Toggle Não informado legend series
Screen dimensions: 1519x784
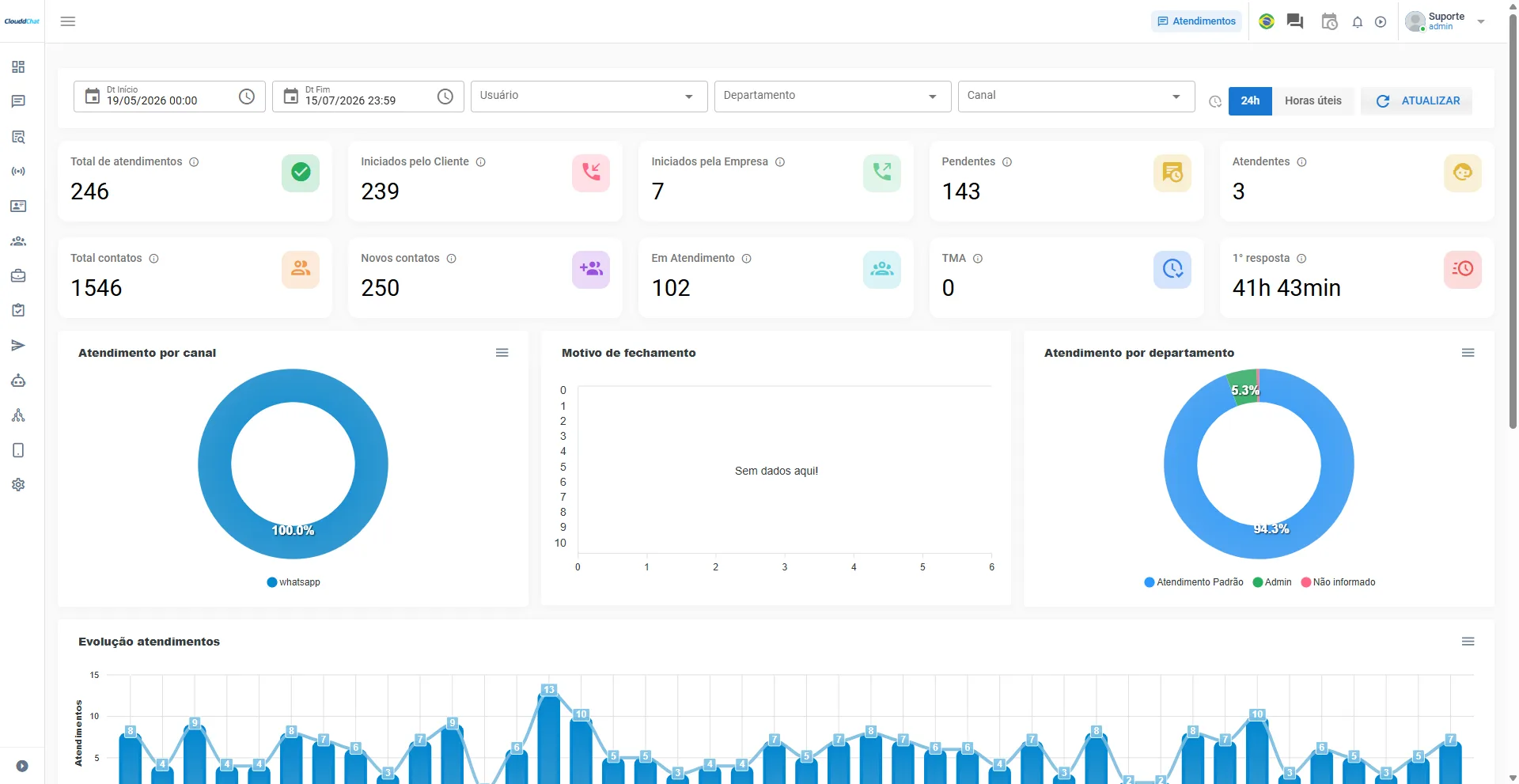1339,582
